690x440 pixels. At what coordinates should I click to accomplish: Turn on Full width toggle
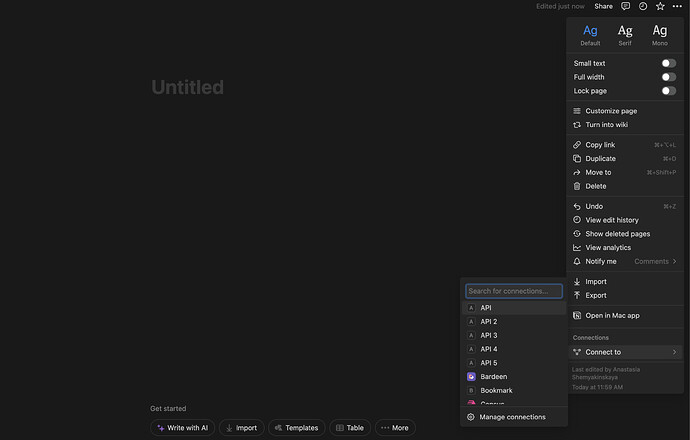669,77
